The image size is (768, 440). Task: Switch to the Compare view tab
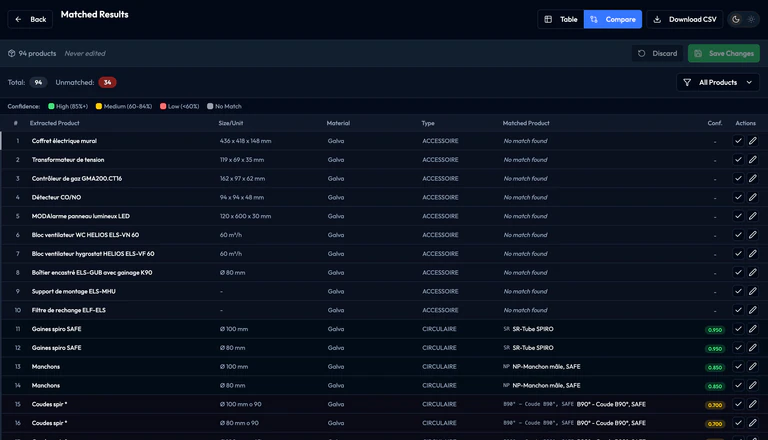(613, 20)
